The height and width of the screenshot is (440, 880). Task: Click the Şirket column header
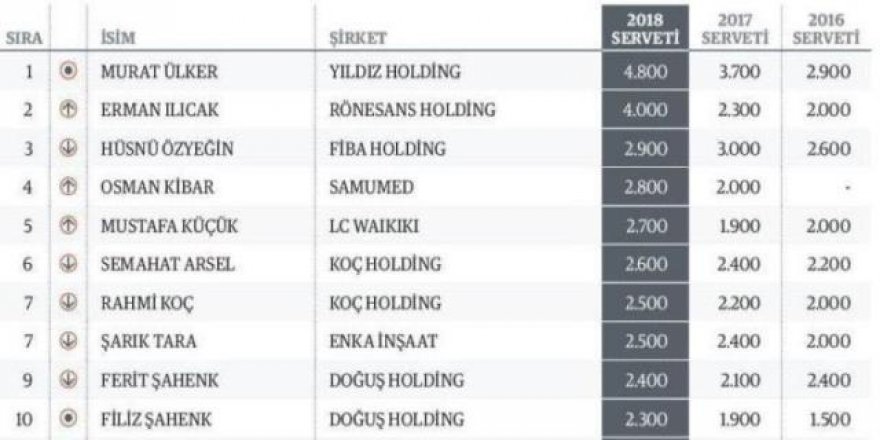[x=358, y=39]
